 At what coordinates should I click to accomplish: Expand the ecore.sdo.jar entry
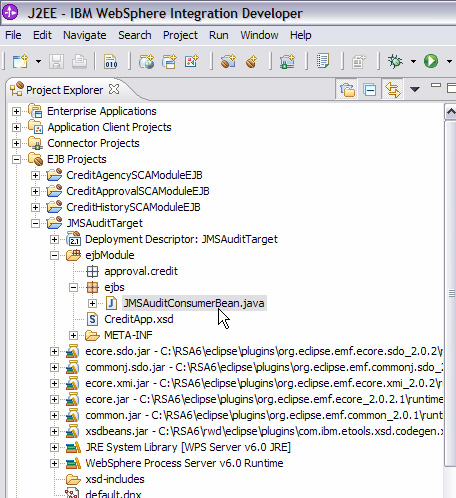[x=54, y=351]
